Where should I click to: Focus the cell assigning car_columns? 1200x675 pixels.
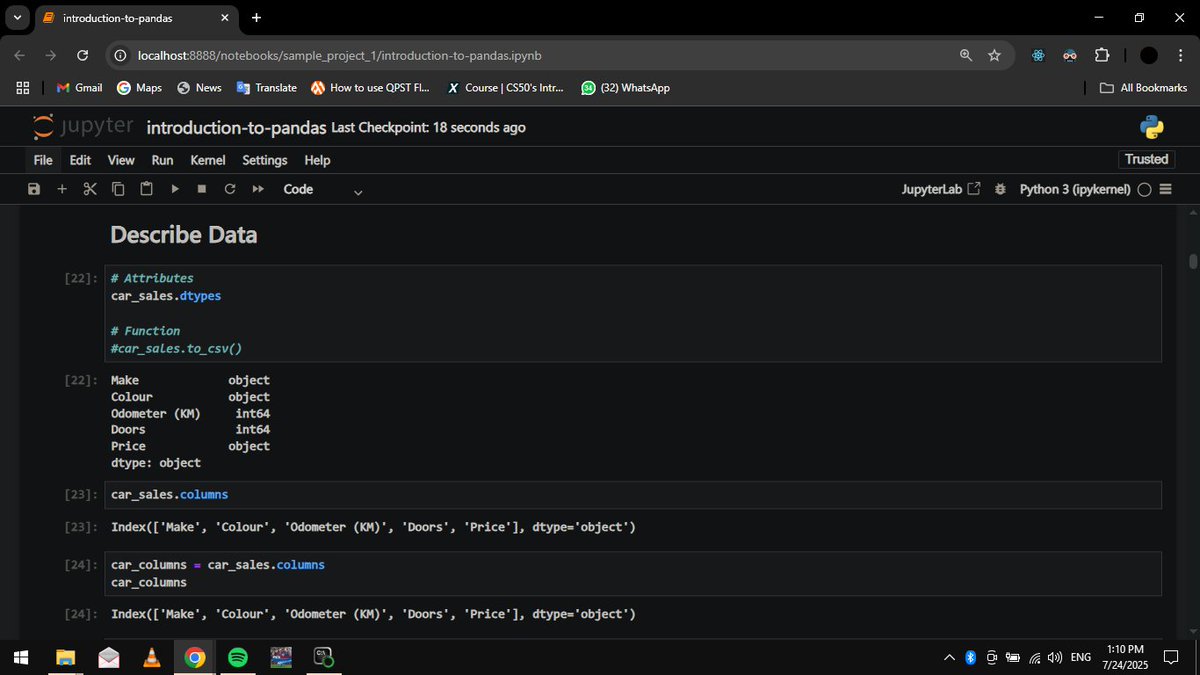click(x=635, y=573)
